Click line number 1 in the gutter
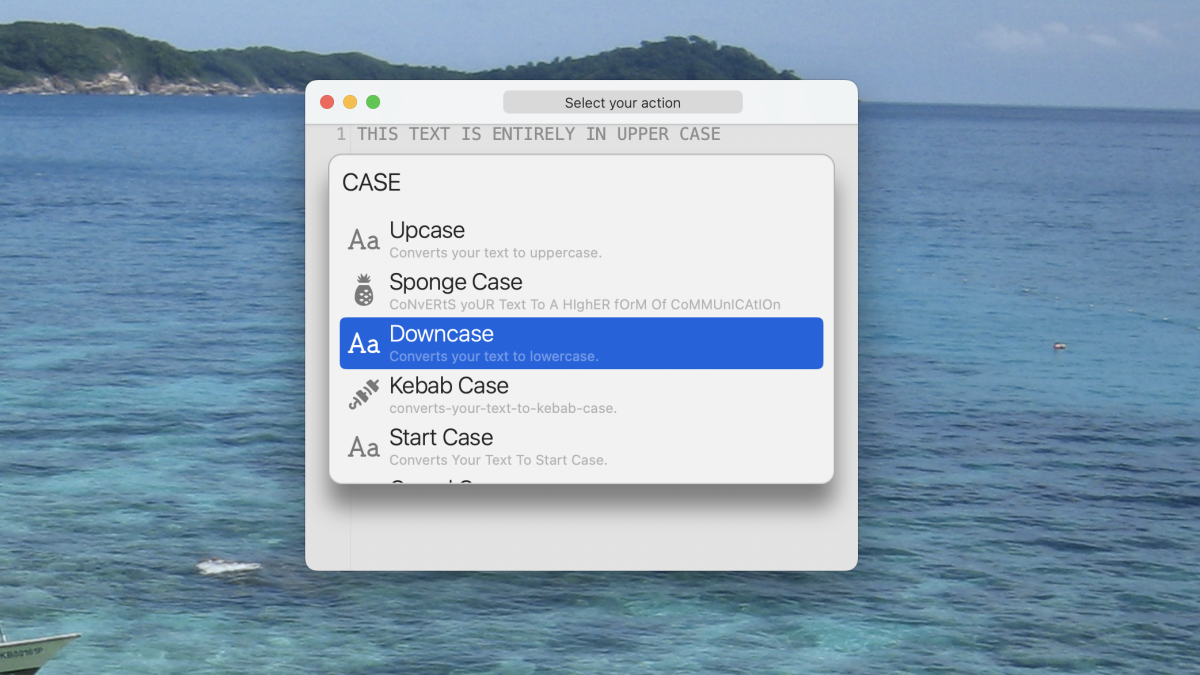 coord(341,134)
